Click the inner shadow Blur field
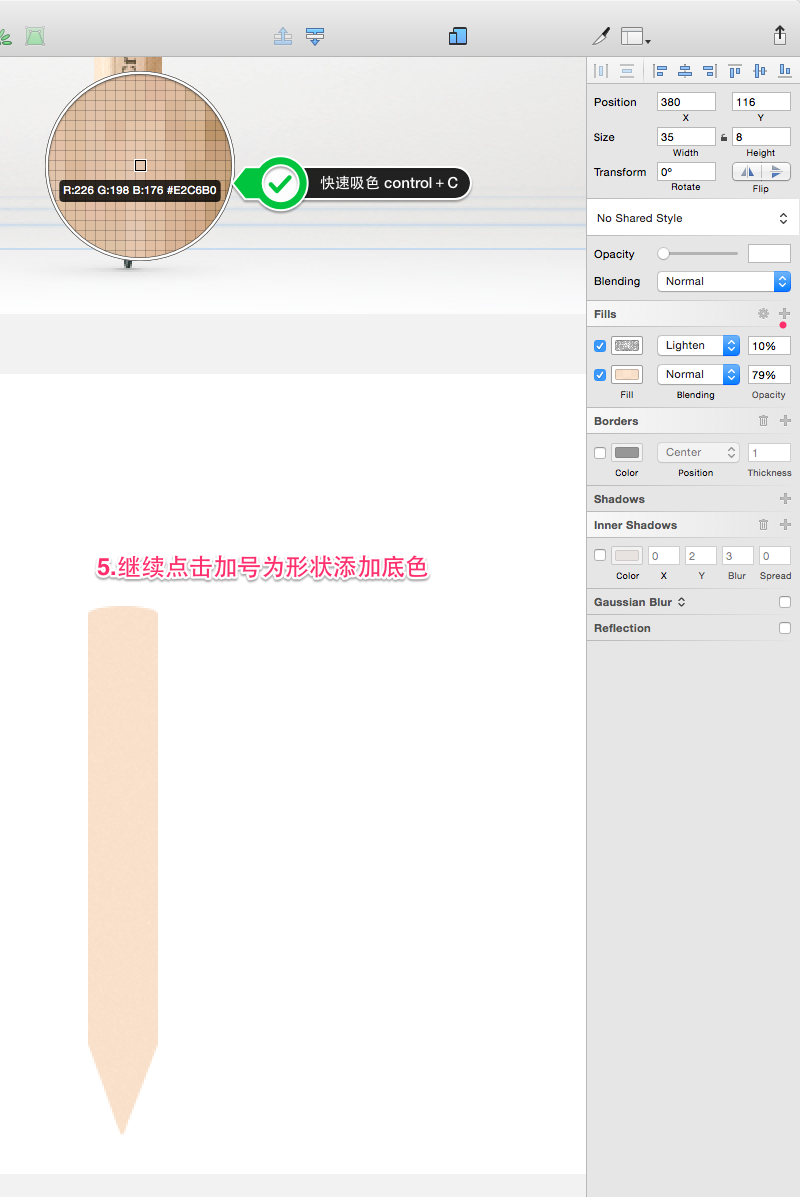Image resolution: width=800 pixels, height=1197 pixels. [x=737, y=556]
